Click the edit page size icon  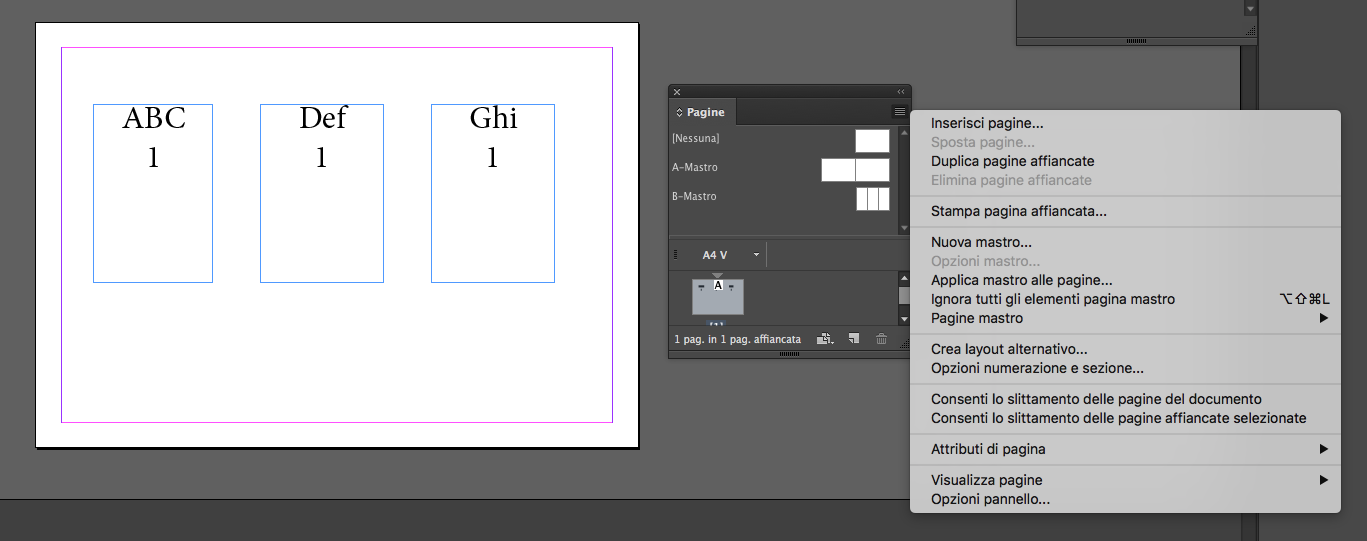[825, 339]
